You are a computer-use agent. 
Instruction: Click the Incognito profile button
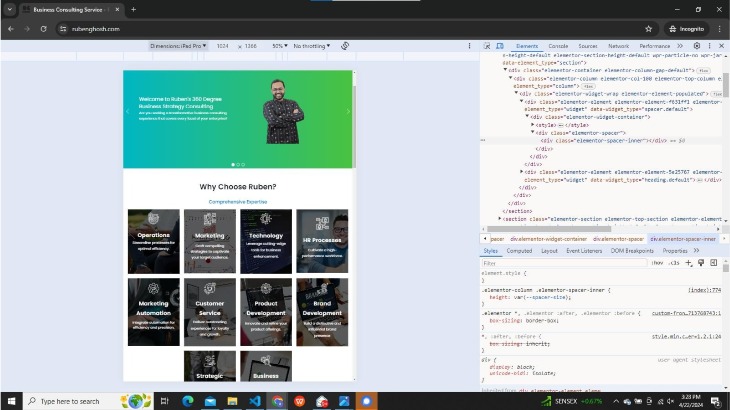pyautogui.click(x=686, y=29)
